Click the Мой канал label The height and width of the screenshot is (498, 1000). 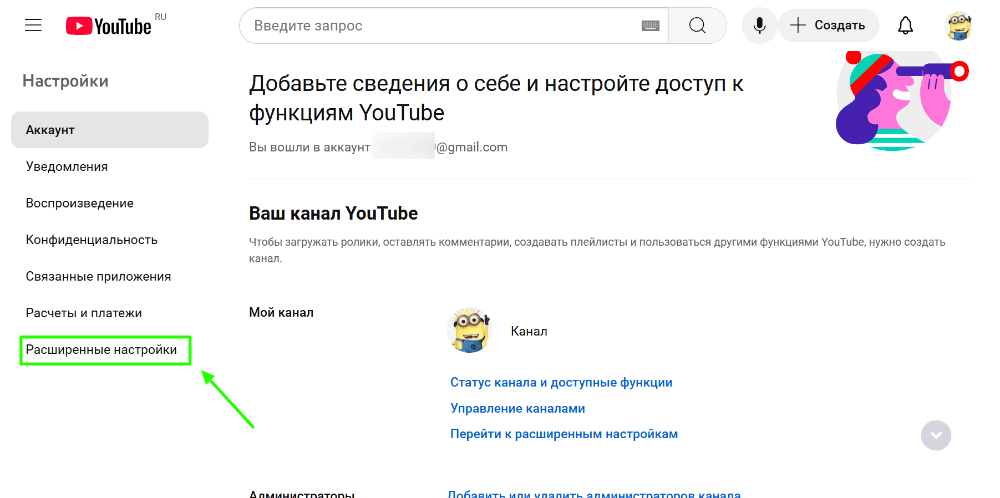pyautogui.click(x=281, y=313)
